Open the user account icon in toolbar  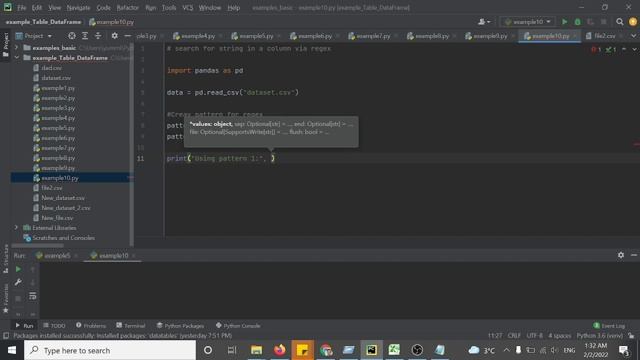(484, 22)
